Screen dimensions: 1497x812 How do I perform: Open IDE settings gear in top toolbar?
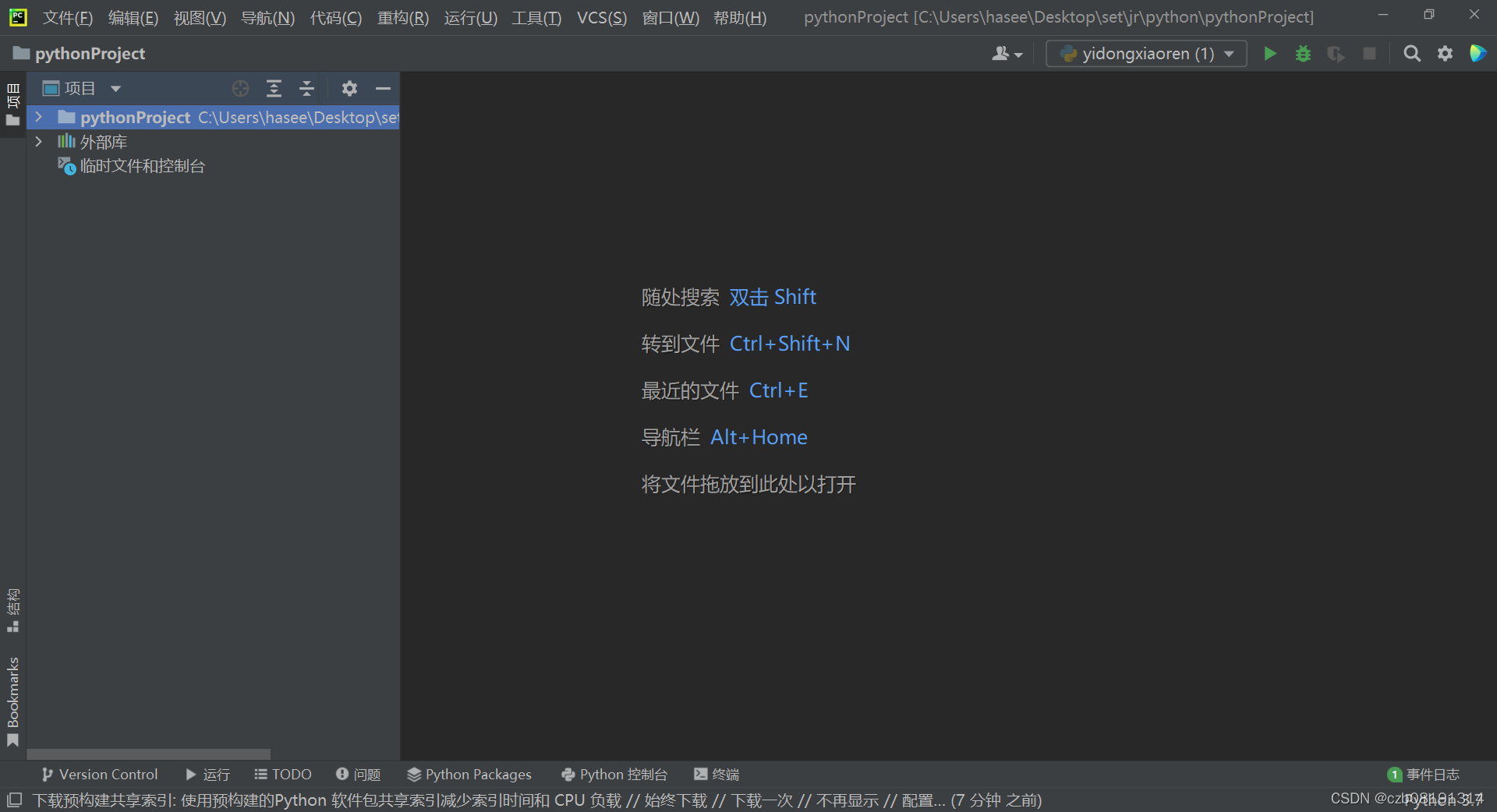click(x=1445, y=54)
